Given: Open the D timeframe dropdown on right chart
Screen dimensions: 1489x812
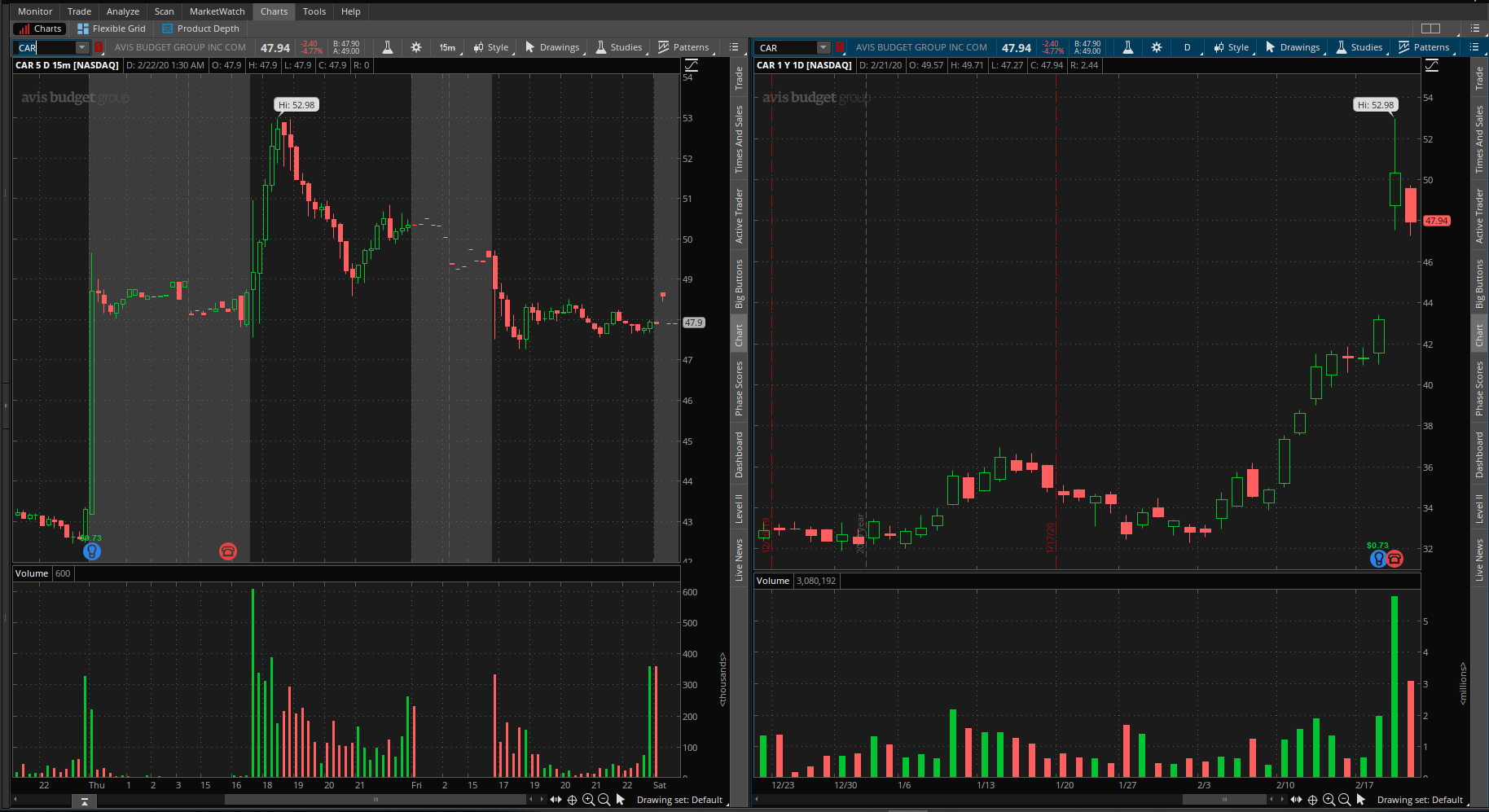Looking at the screenshot, I should [x=1188, y=47].
